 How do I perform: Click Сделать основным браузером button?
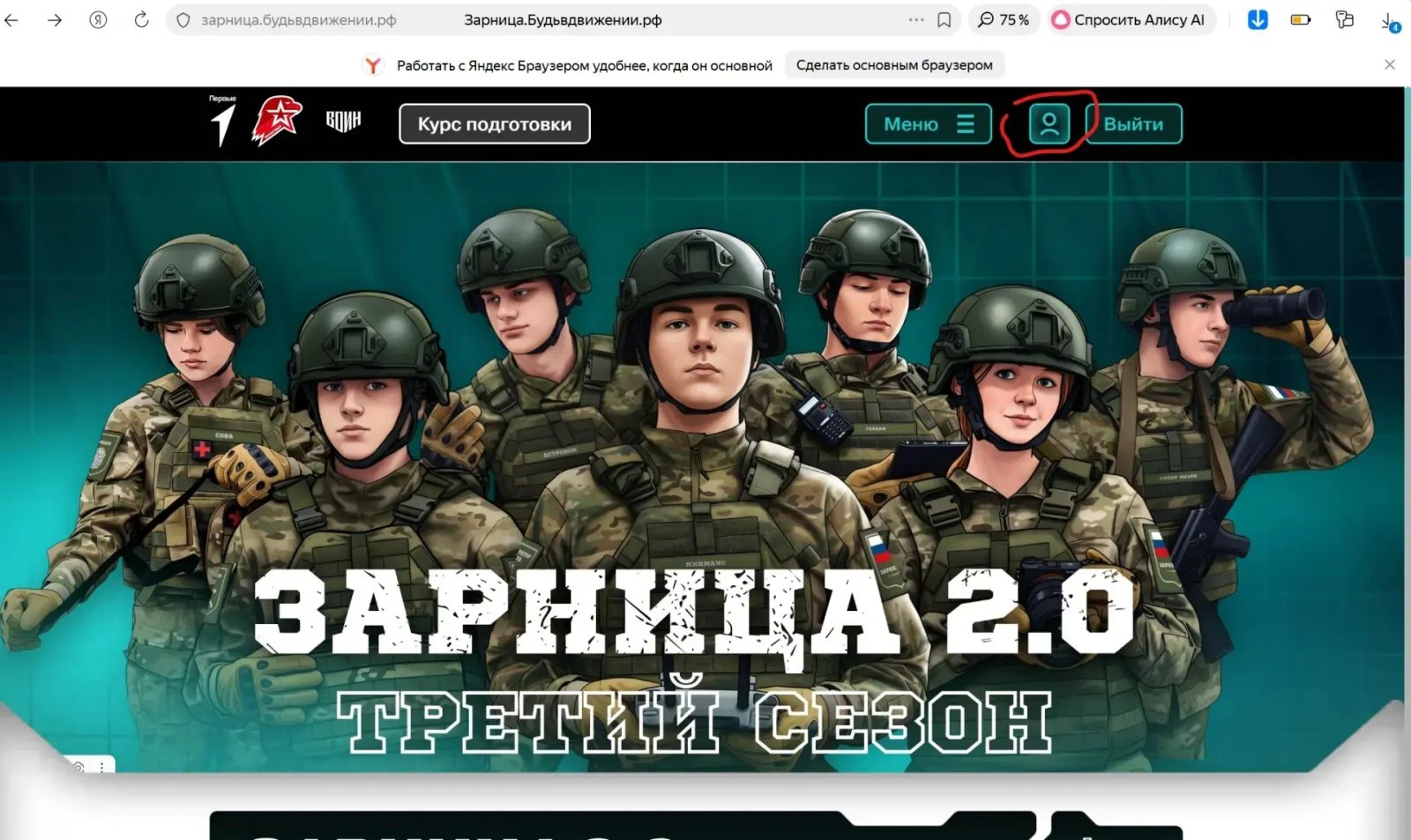point(894,65)
